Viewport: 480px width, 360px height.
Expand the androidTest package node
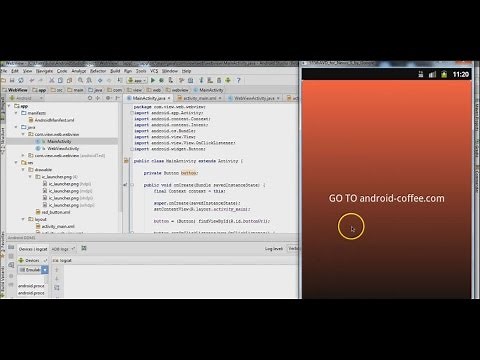(23, 155)
